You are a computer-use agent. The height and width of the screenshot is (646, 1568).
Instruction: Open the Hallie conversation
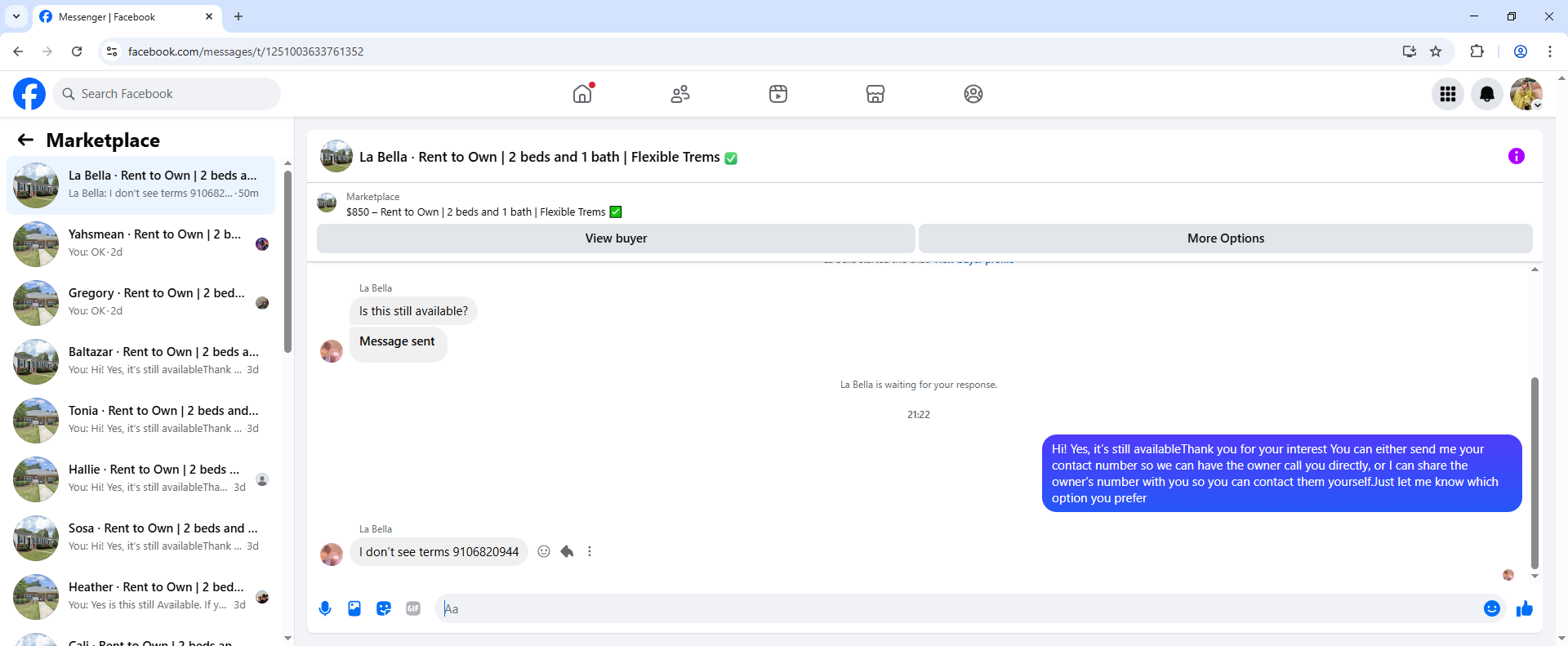141,479
